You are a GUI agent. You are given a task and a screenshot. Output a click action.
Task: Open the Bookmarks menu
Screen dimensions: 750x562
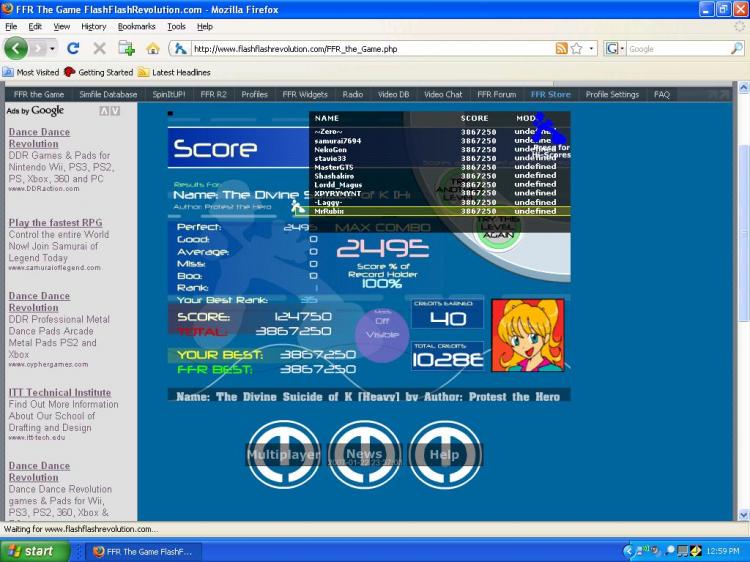[136, 27]
